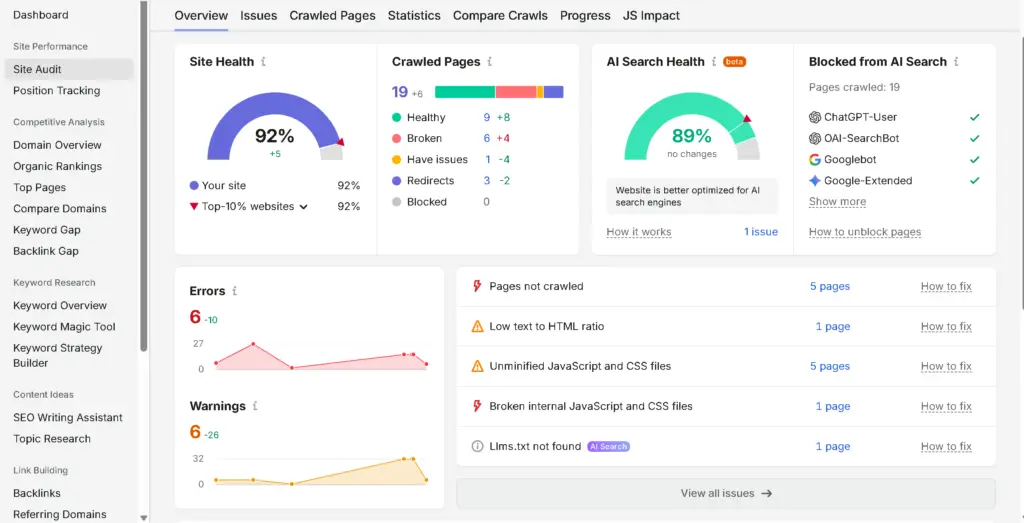Open Dashboard in the sidebar
This screenshot has height=523, width=1024.
(40, 14)
